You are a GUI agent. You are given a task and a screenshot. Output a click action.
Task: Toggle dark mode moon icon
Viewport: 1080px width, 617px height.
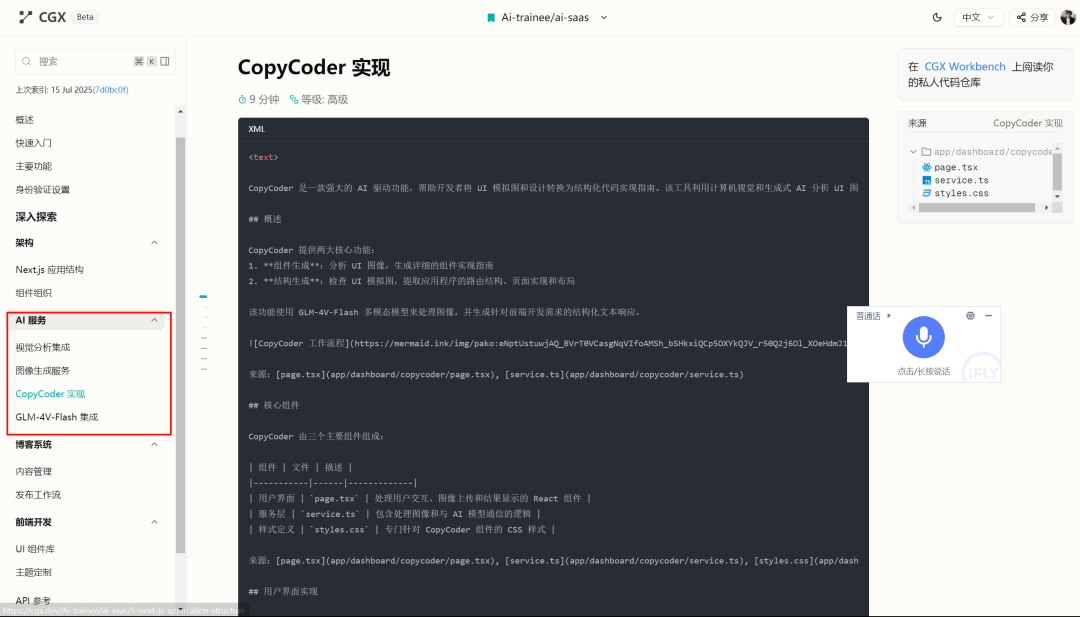(x=937, y=17)
